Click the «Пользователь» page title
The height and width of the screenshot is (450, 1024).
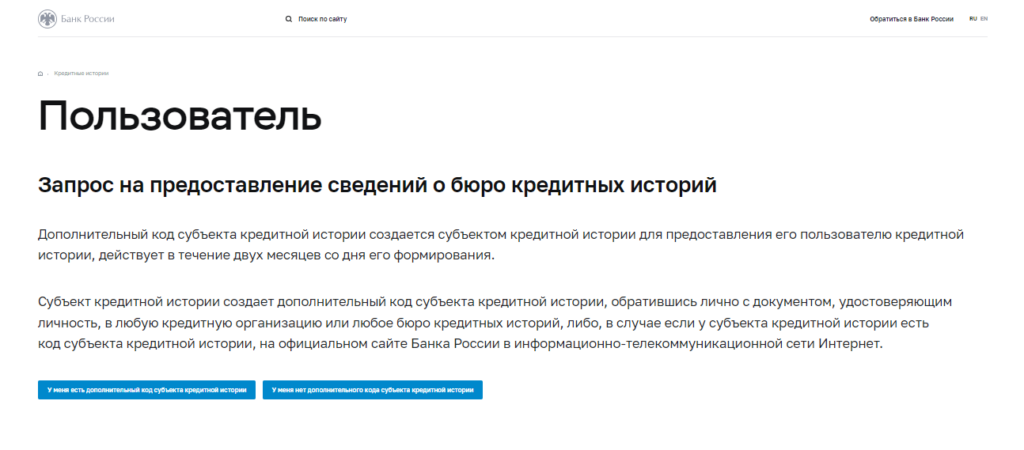[180, 116]
